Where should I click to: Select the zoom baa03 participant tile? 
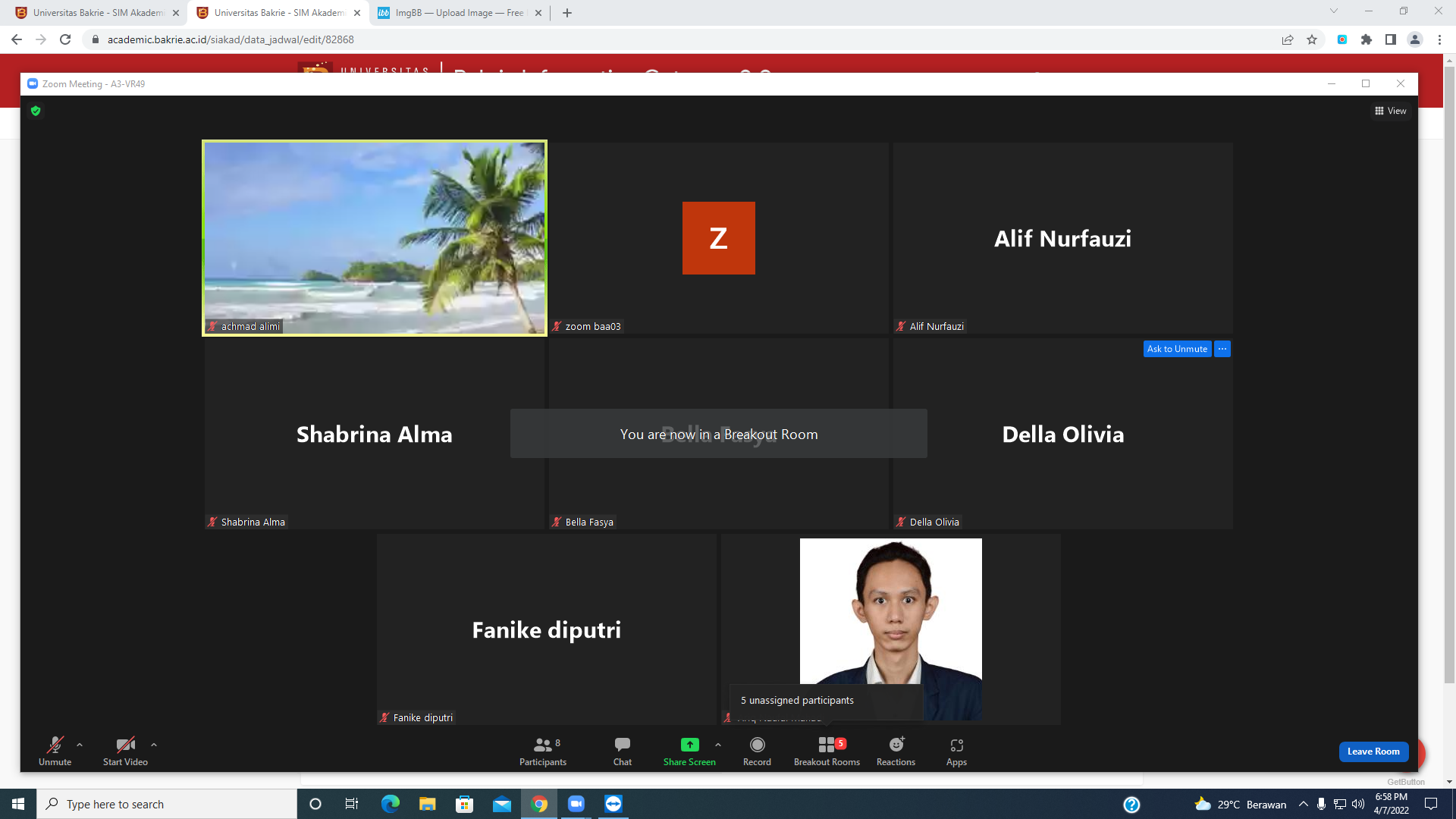click(719, 238)
